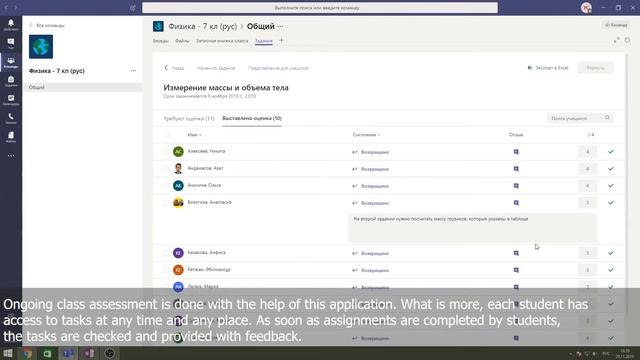Switch to the Требует оценки (11) tab
This screenshot has width=640, height=360.
click(x=189, y=118)
